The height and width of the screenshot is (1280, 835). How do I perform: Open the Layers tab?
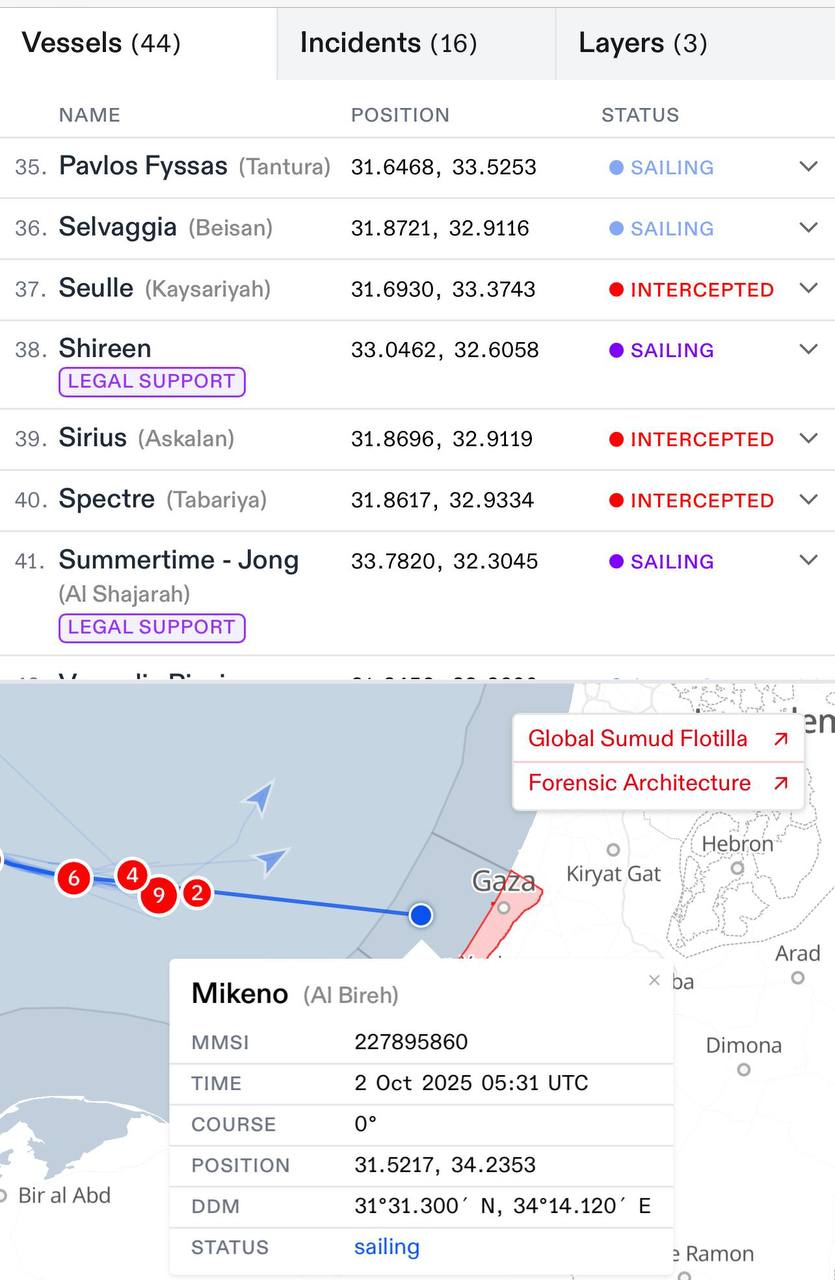click(642, 43)
